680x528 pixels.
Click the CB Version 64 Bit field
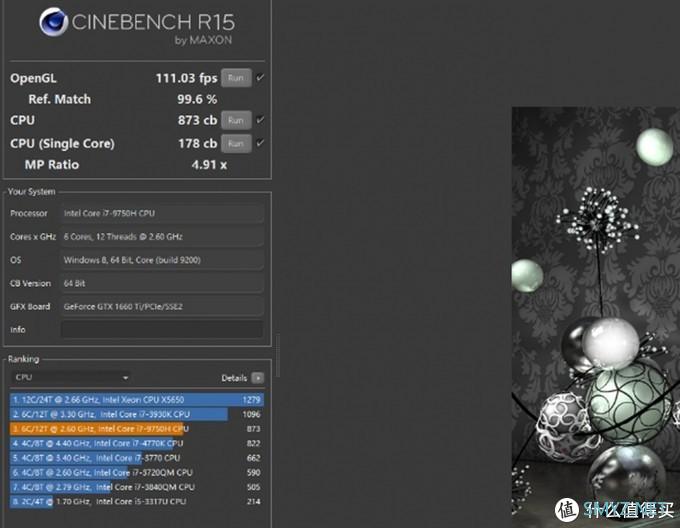coord(162,284)
